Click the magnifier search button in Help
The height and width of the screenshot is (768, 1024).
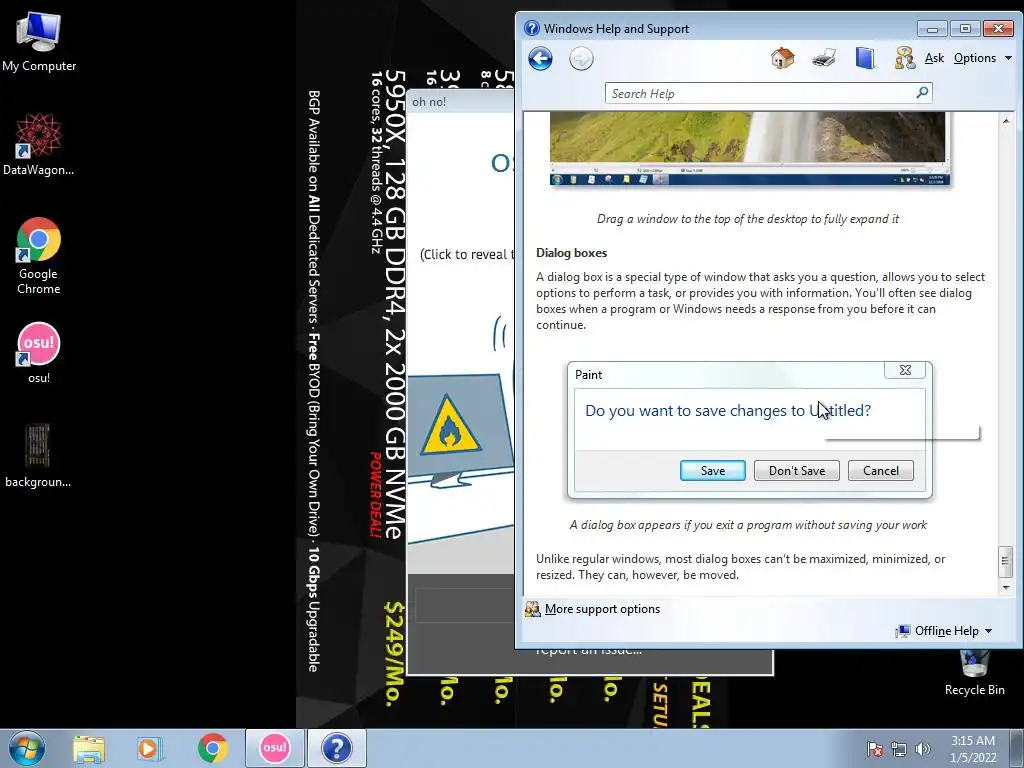click(x=922, y=93)
